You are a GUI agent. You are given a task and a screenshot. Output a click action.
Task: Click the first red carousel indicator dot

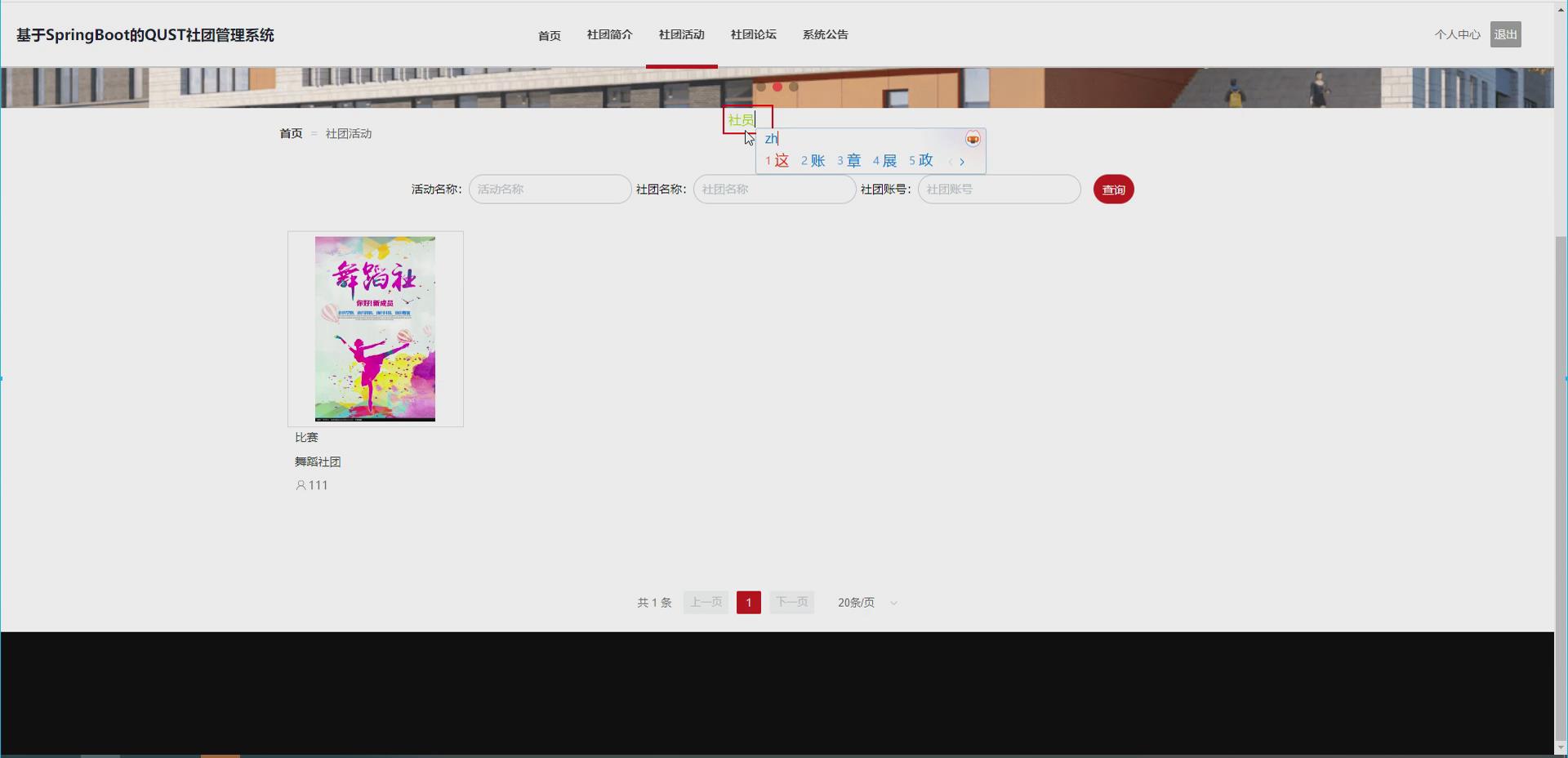(x=760, y=87)
